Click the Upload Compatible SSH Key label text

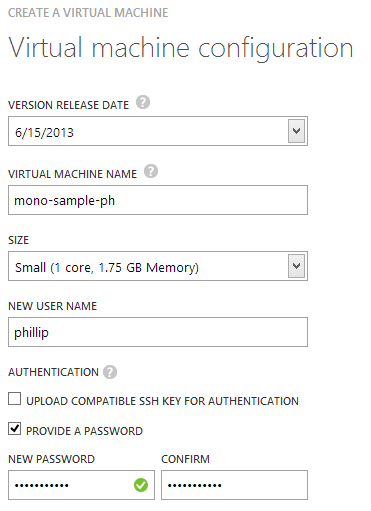coord(162,401)
